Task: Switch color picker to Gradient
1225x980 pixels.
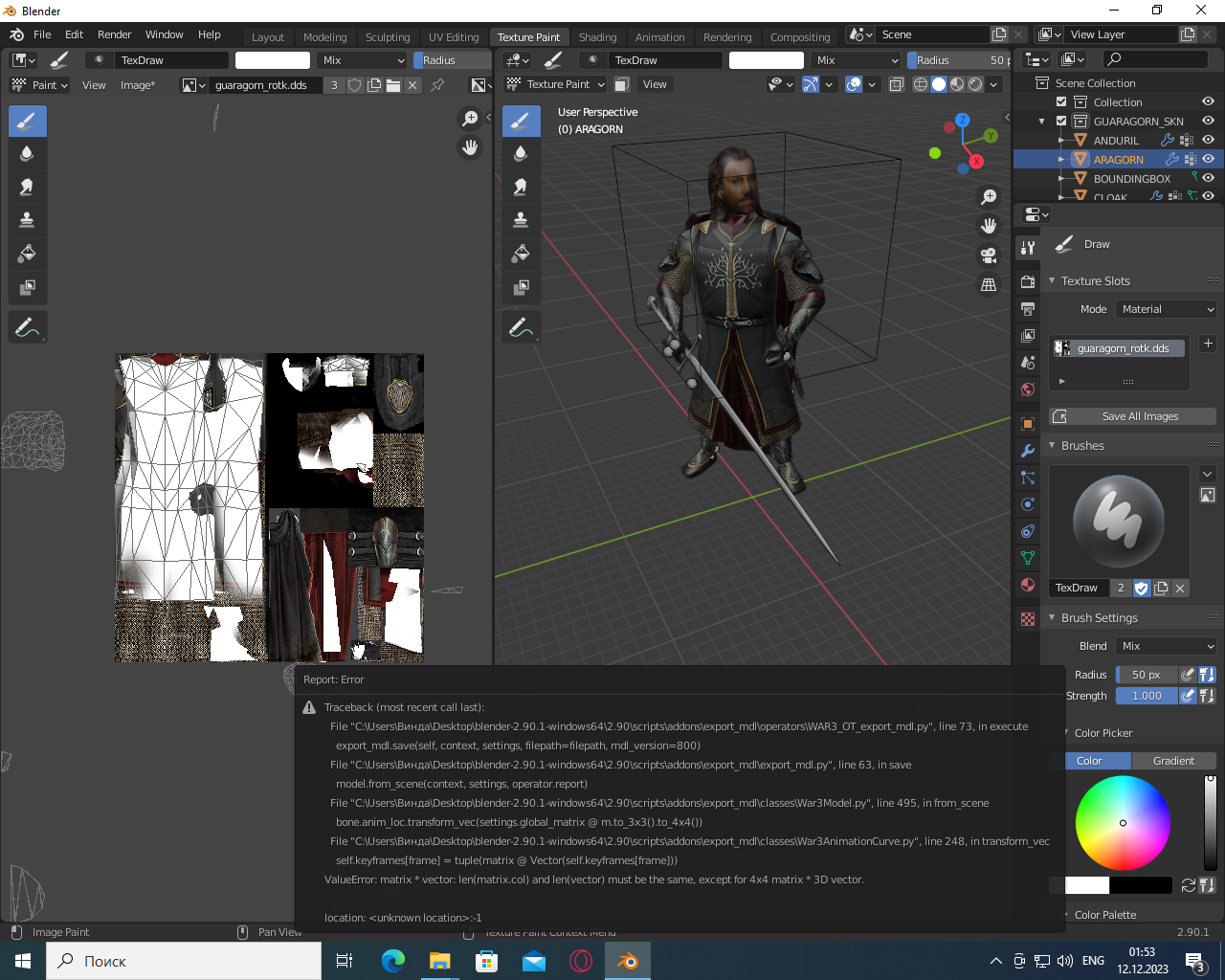Action: point(1172,761)
